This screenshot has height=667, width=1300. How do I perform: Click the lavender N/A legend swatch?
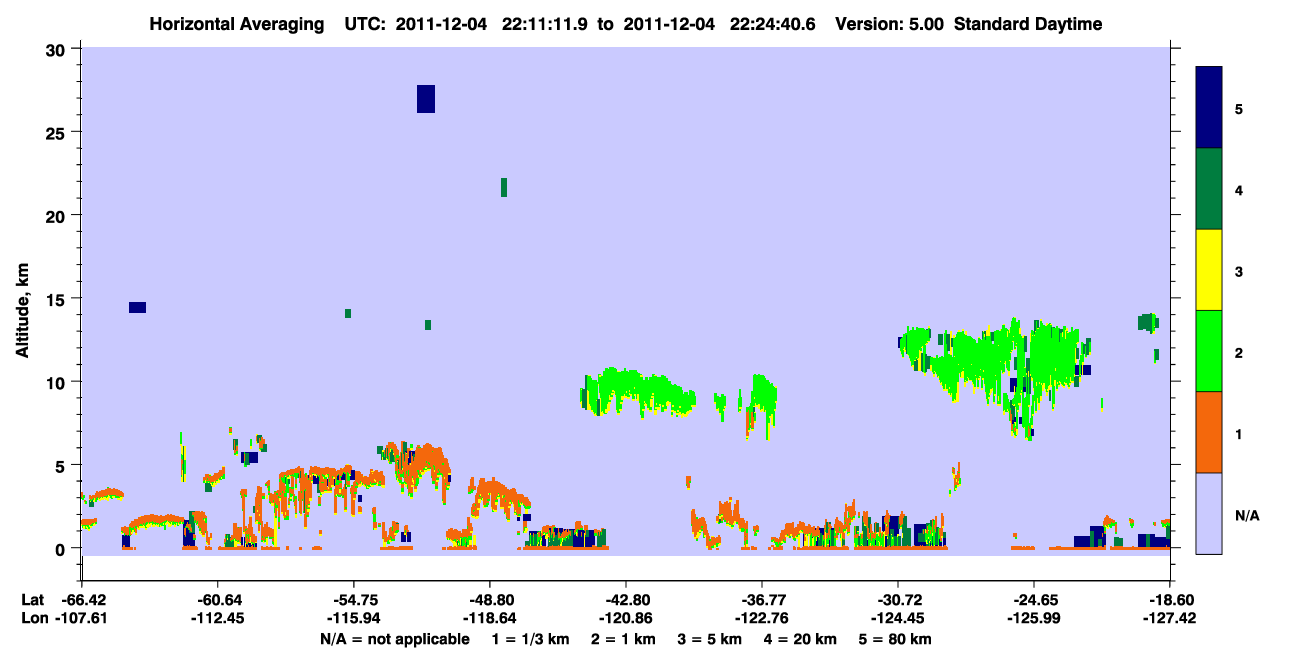pos(1209,513)
